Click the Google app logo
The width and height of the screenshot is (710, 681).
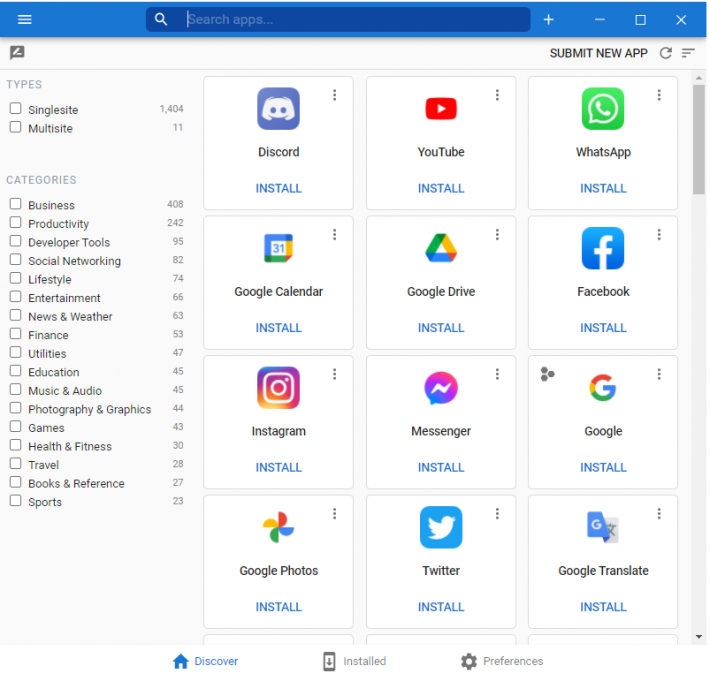[x=603, y=388]
